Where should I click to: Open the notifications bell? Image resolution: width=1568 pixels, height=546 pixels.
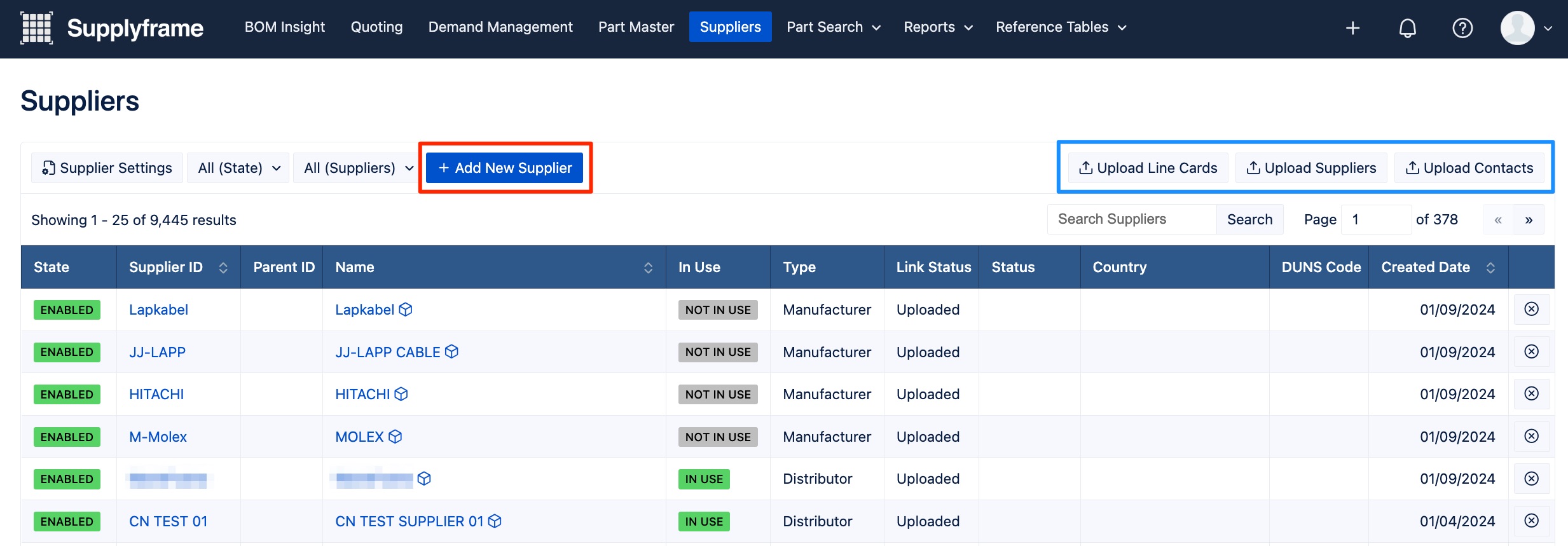[x=1408, y=28]
